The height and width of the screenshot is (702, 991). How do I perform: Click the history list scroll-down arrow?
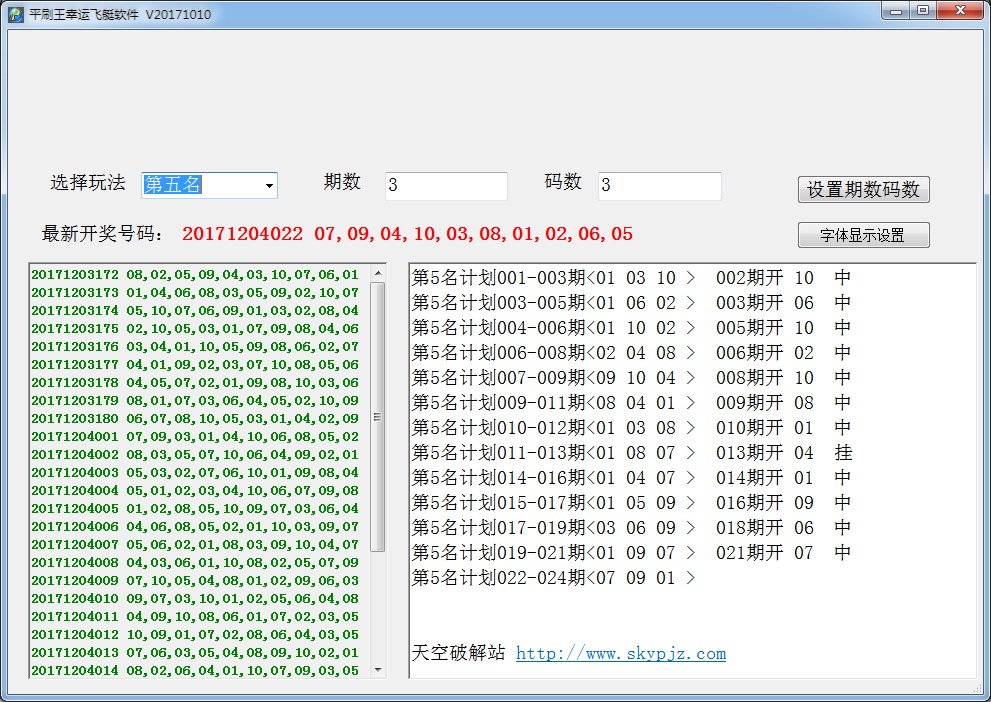click(x=378, y=669)
